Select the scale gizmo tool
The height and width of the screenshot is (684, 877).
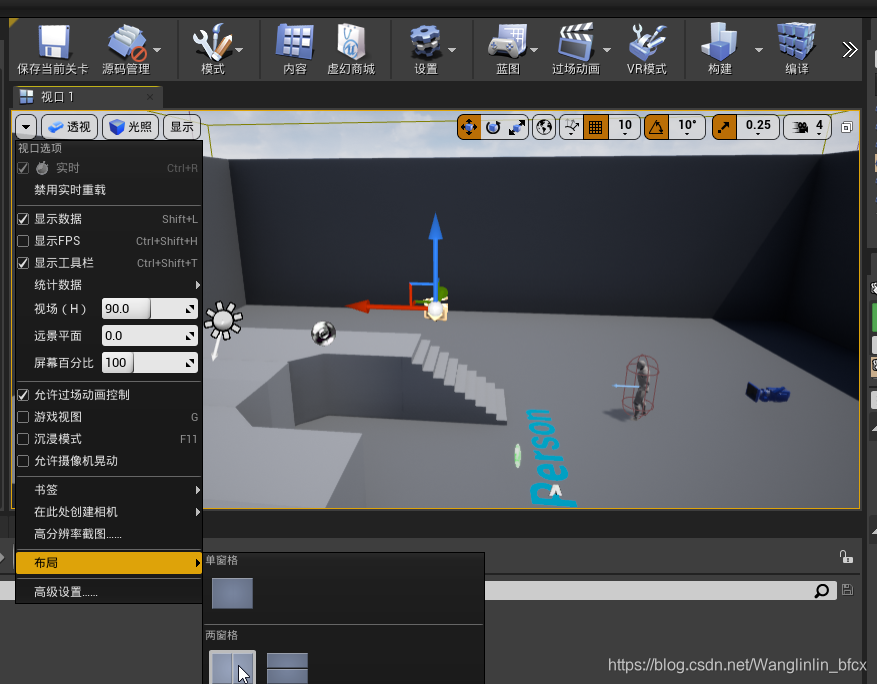[x=516, y=128]
